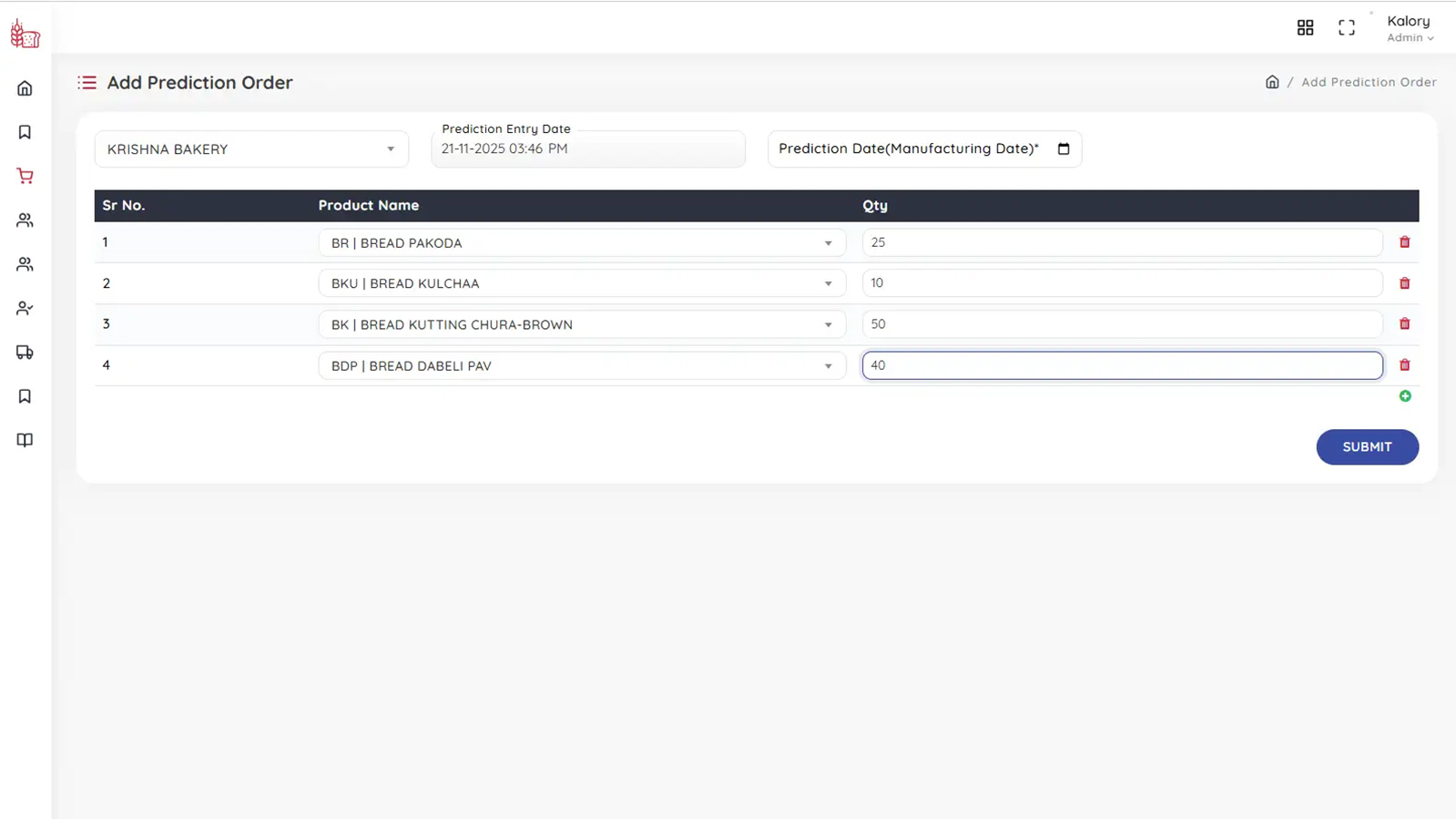
Task: Click the delivery truck sidebar icon
Action: 25,353
